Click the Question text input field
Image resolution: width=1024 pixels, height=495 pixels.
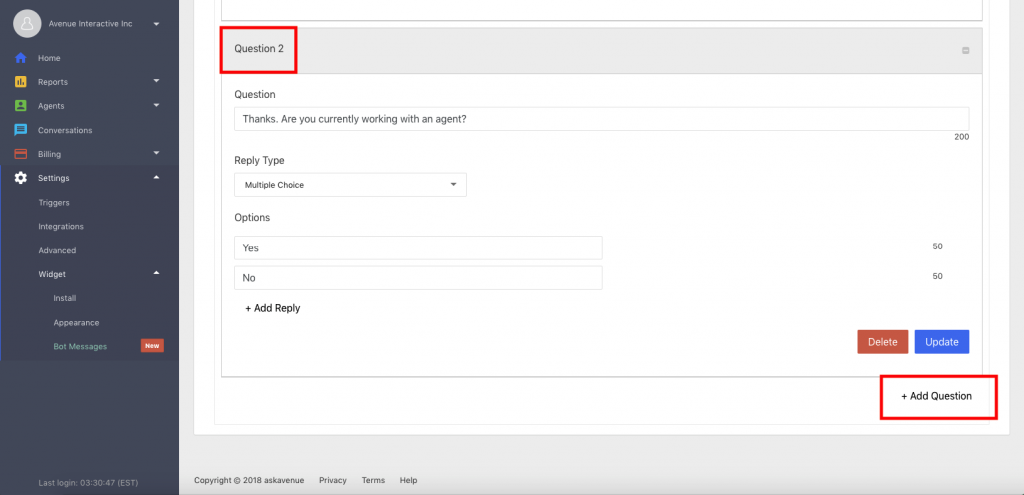601,120
